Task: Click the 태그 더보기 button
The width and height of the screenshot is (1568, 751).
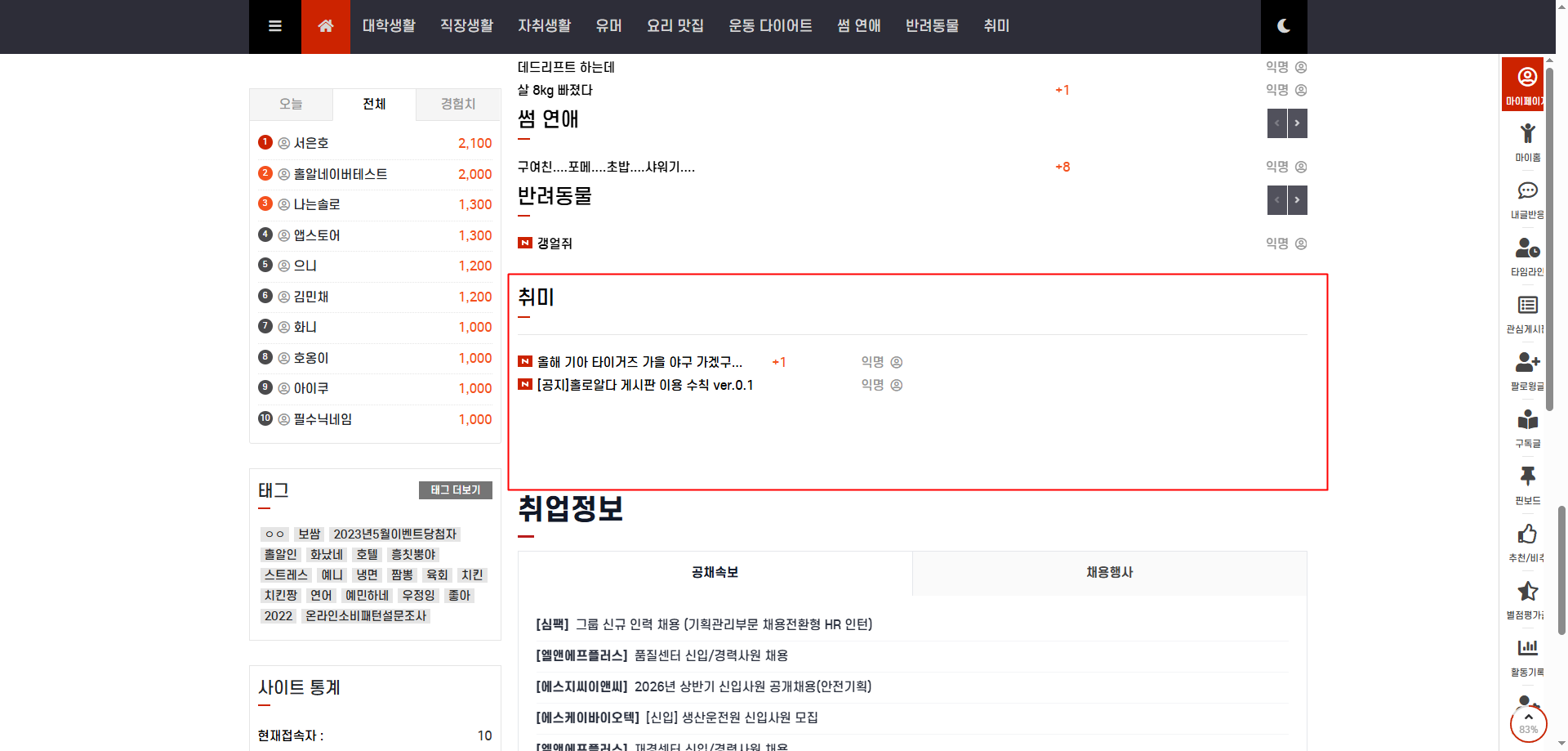Action: point(455,489)
